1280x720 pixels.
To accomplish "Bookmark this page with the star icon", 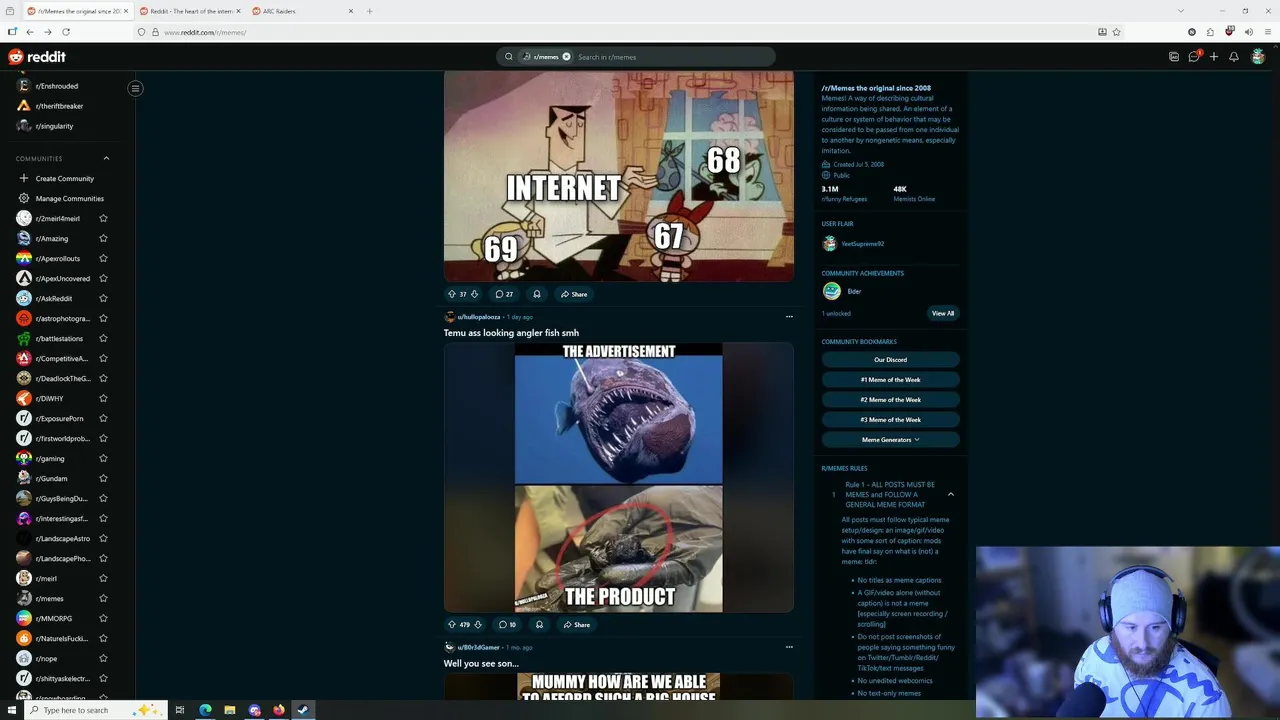I will pyautogui.click(x=1117, y=32).
